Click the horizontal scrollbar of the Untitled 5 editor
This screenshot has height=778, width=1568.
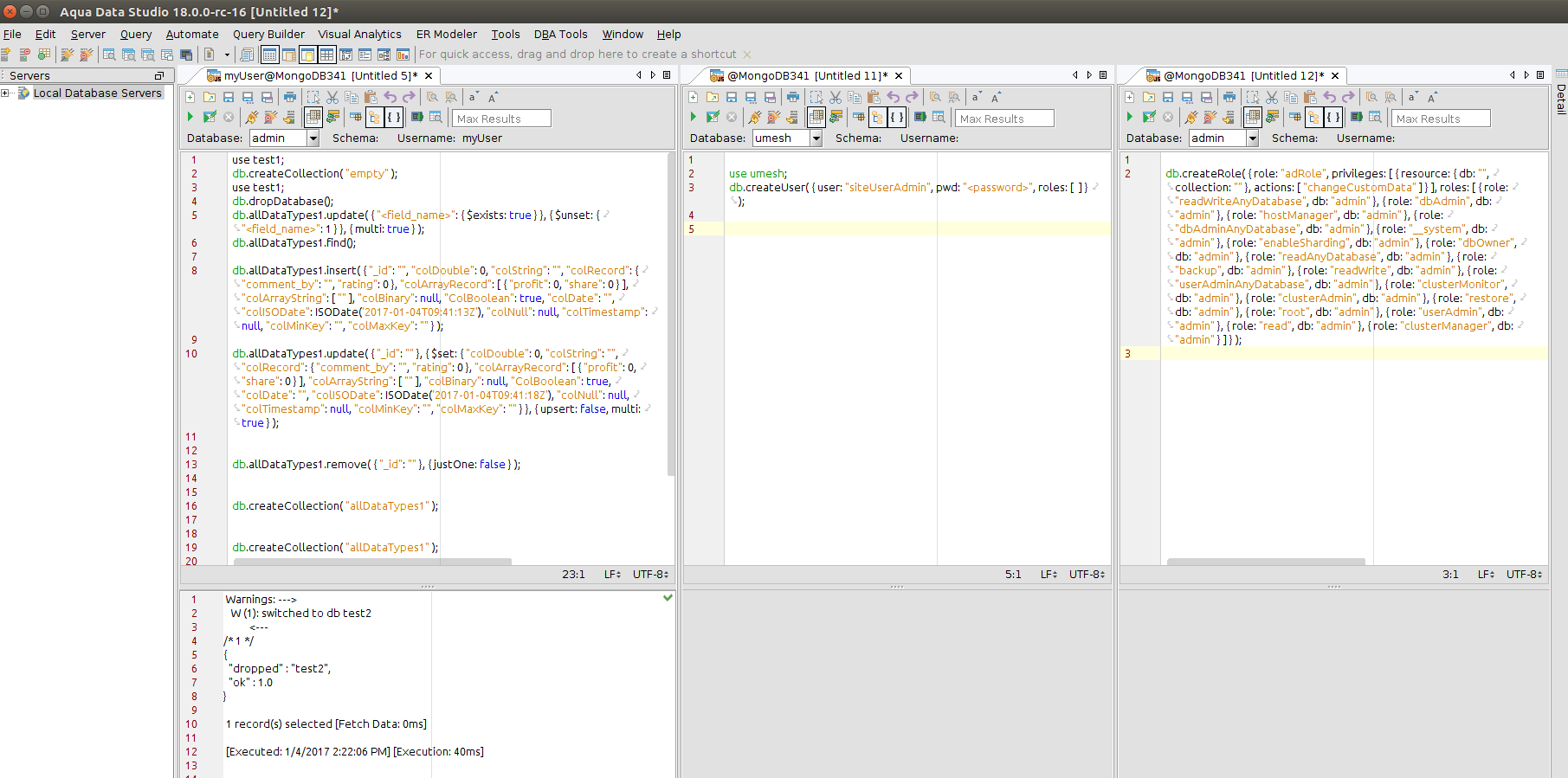click(372, 563)
